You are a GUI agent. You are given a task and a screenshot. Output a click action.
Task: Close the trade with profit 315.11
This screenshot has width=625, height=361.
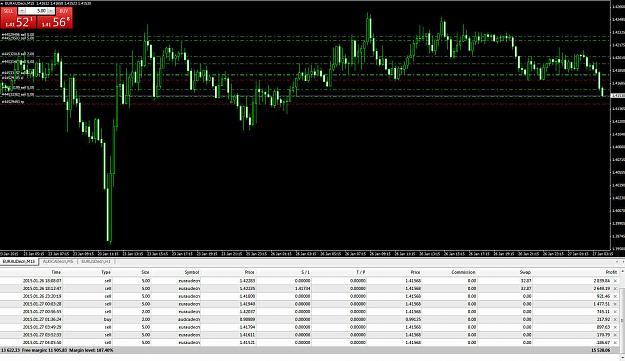pyautogui.click(x=615, y=312)
